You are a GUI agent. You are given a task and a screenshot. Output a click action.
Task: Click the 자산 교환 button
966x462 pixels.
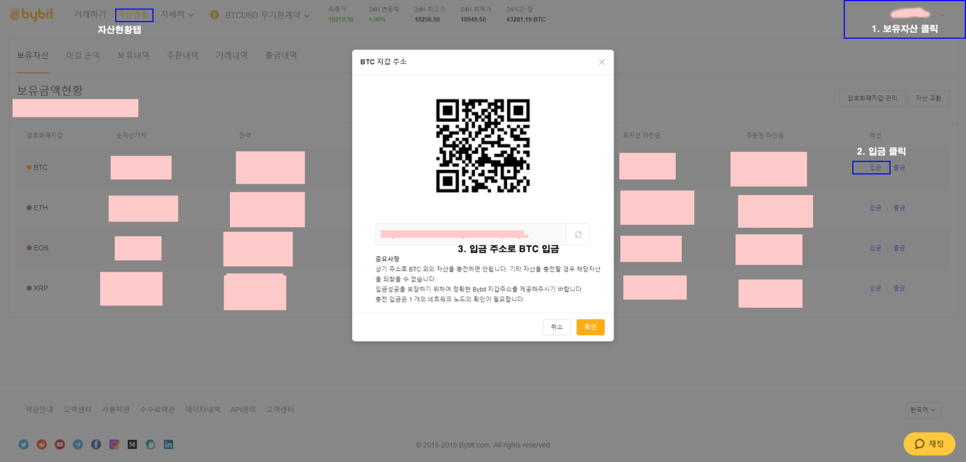[x=928, y=98]
